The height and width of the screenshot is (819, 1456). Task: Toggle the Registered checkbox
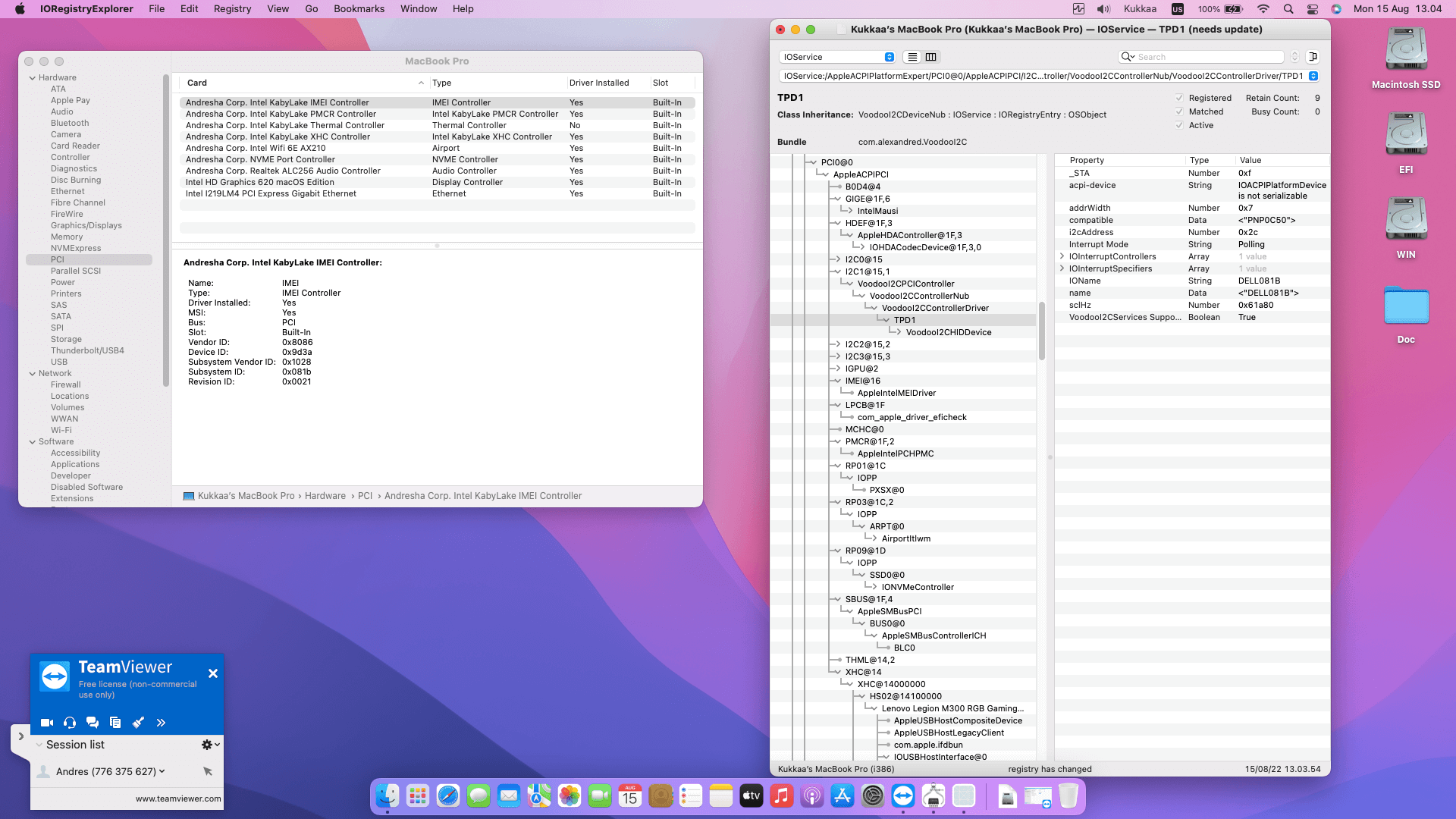[x=1179, y=98]
